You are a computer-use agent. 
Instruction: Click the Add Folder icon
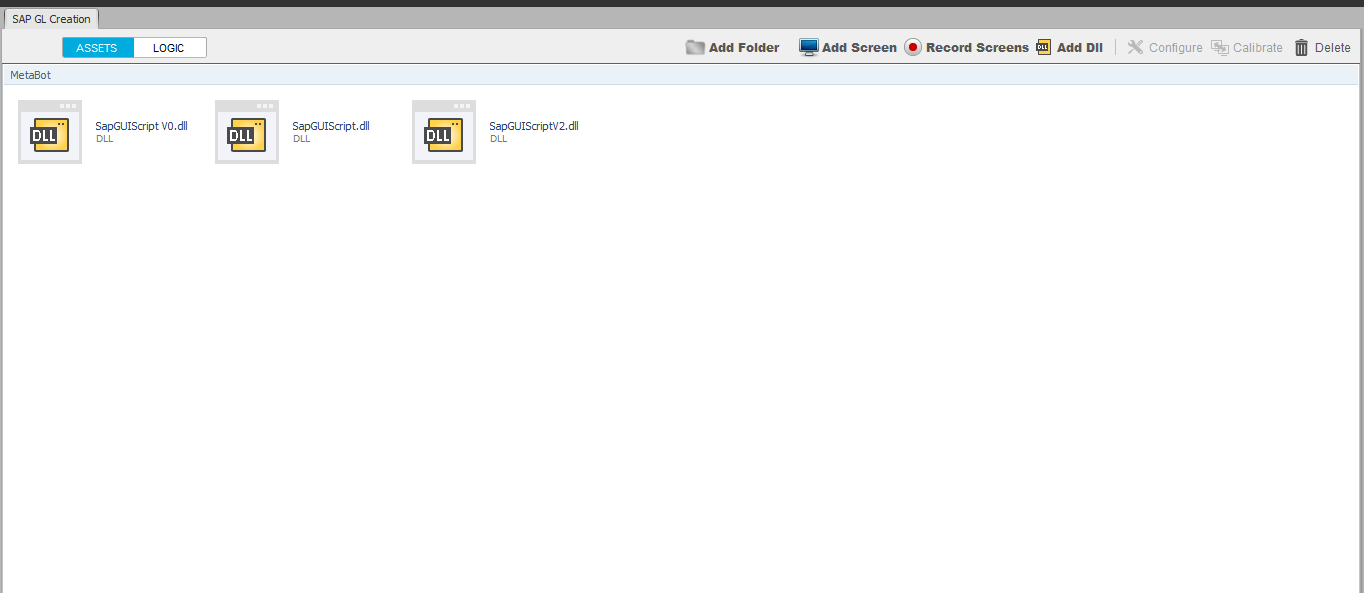[695, 47]
